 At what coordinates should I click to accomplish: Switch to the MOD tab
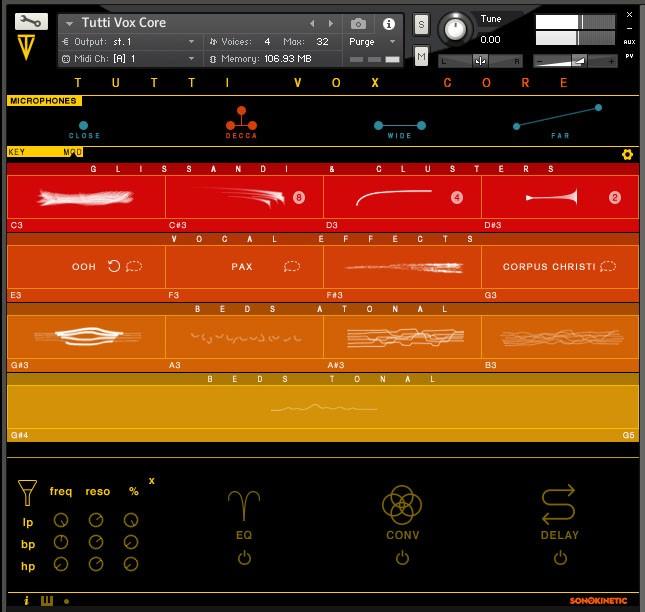pos(73,152)
